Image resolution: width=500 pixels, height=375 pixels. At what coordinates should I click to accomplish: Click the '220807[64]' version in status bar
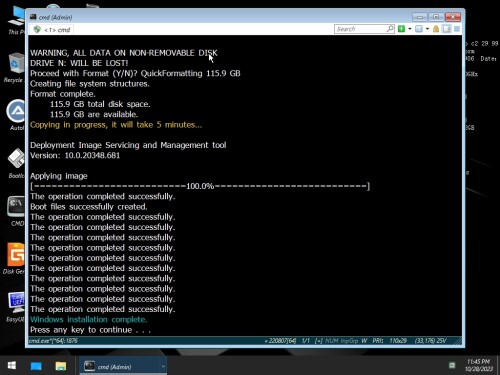(280, 341)
